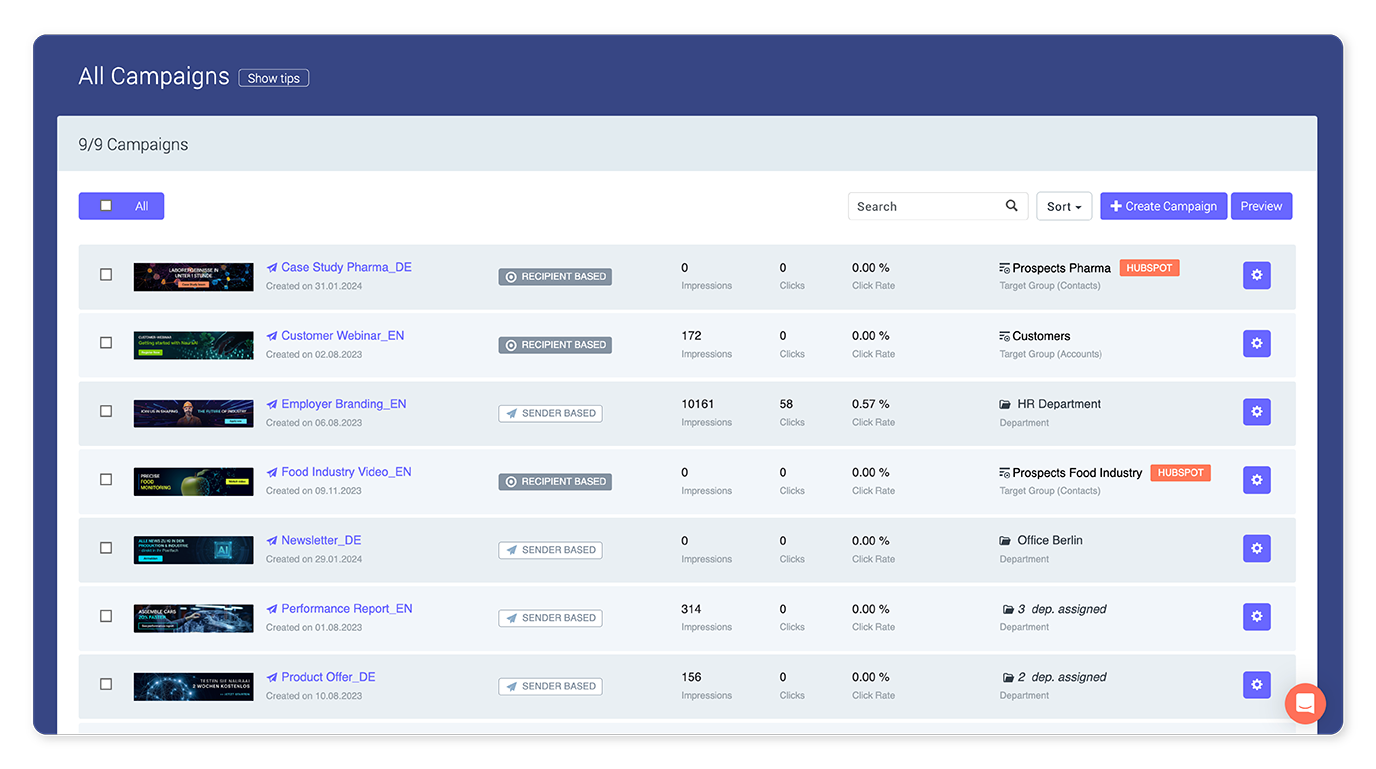Click the Show tips button
Image resolution: width=1376 pixels, height=769 pixels.
point(273,78)
